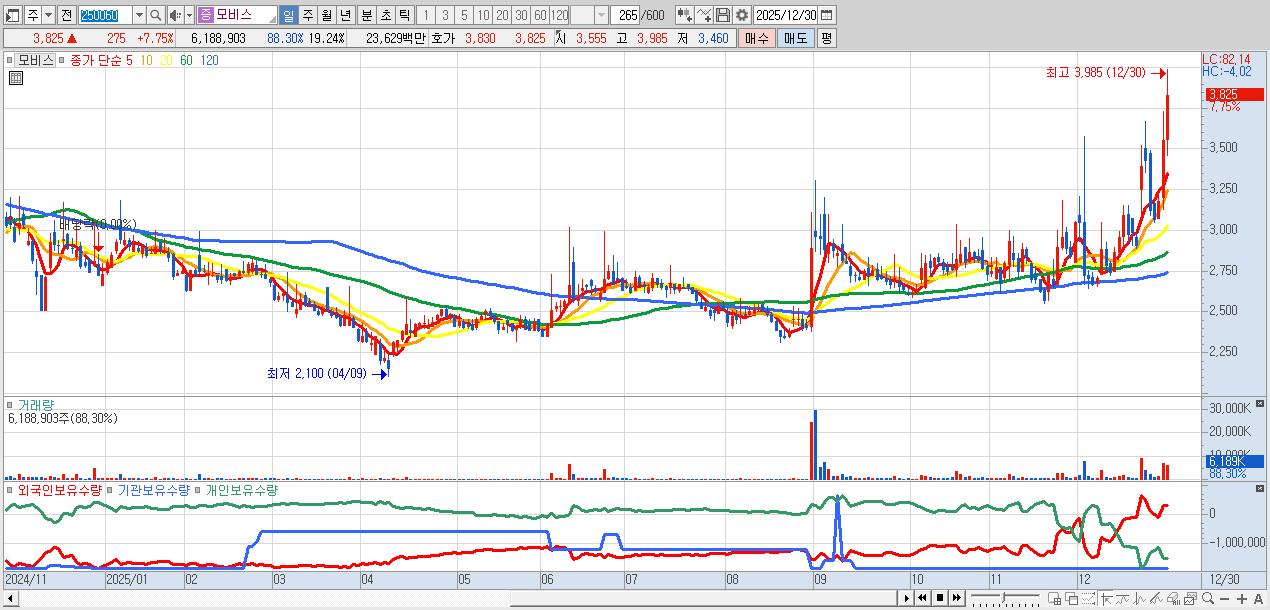Click the eraser with bars icon at bottom
Screen dimensions: 1270x610
tap(1173, 598)
